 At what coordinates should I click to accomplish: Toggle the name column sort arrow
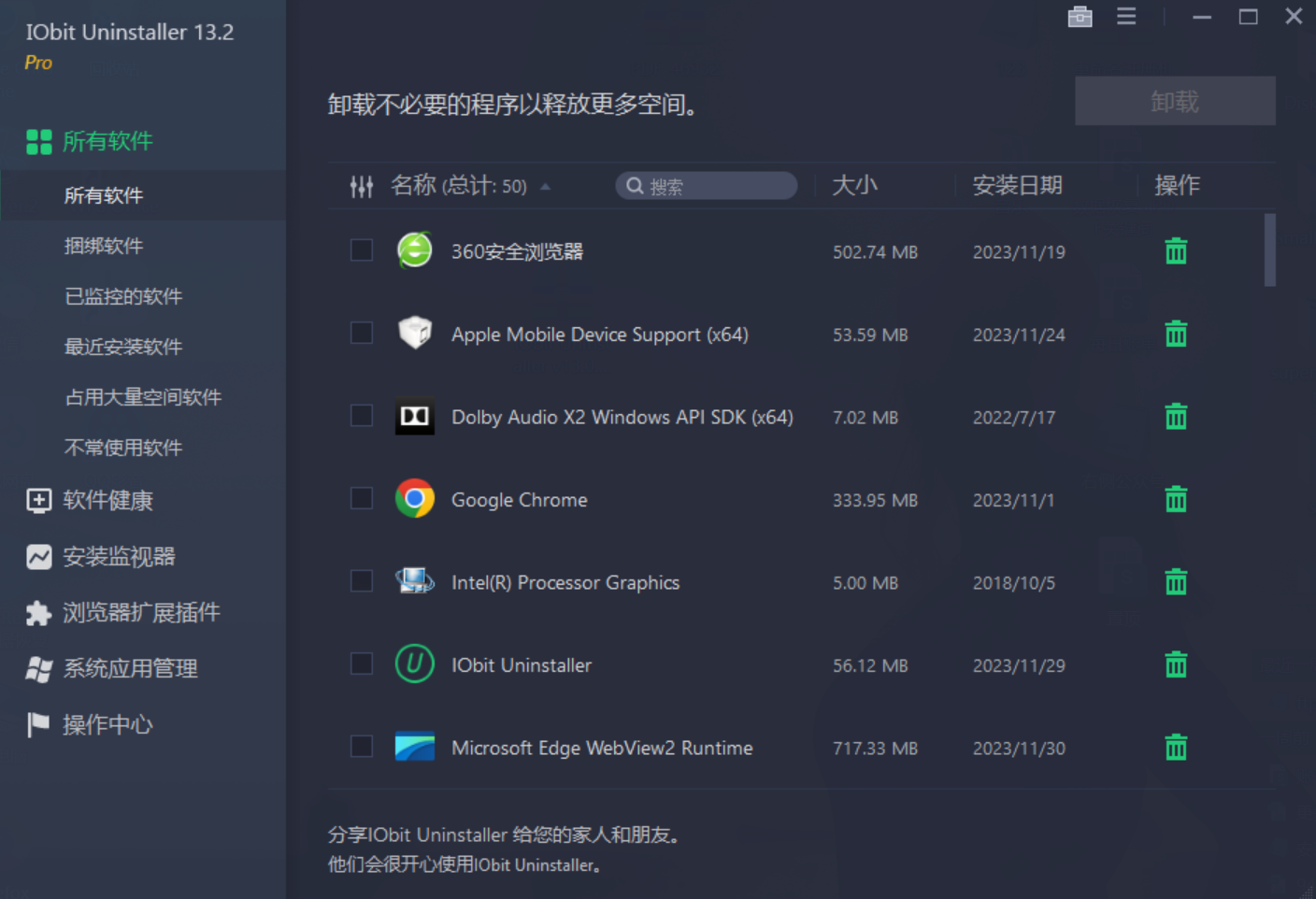point(545,187)
